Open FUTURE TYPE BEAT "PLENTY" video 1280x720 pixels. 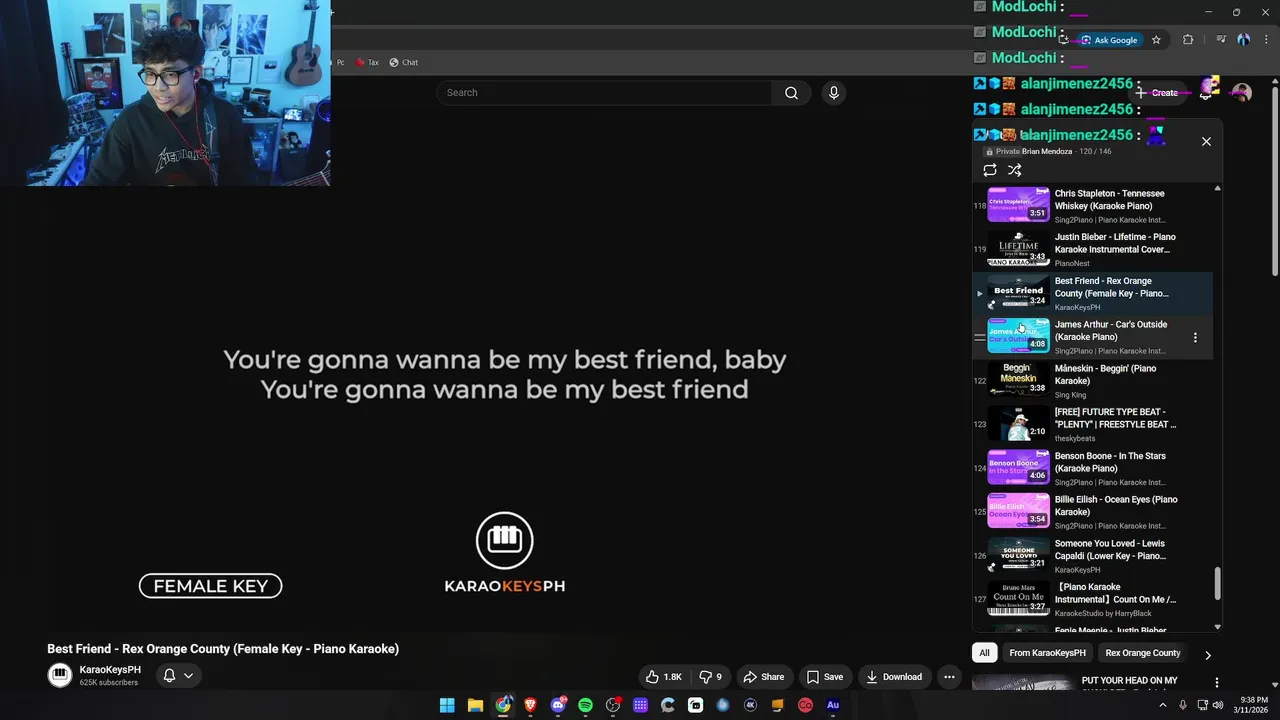[1092, 424]
